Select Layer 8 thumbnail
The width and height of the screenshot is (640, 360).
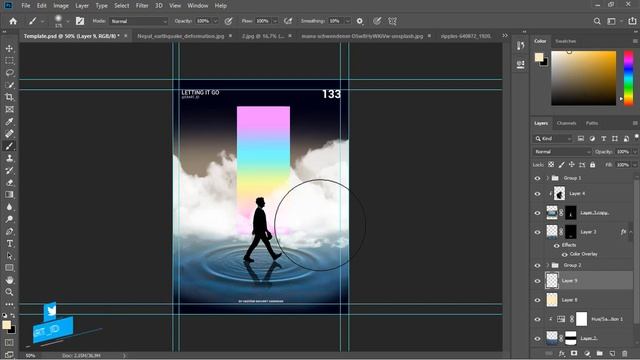[552, 300]
